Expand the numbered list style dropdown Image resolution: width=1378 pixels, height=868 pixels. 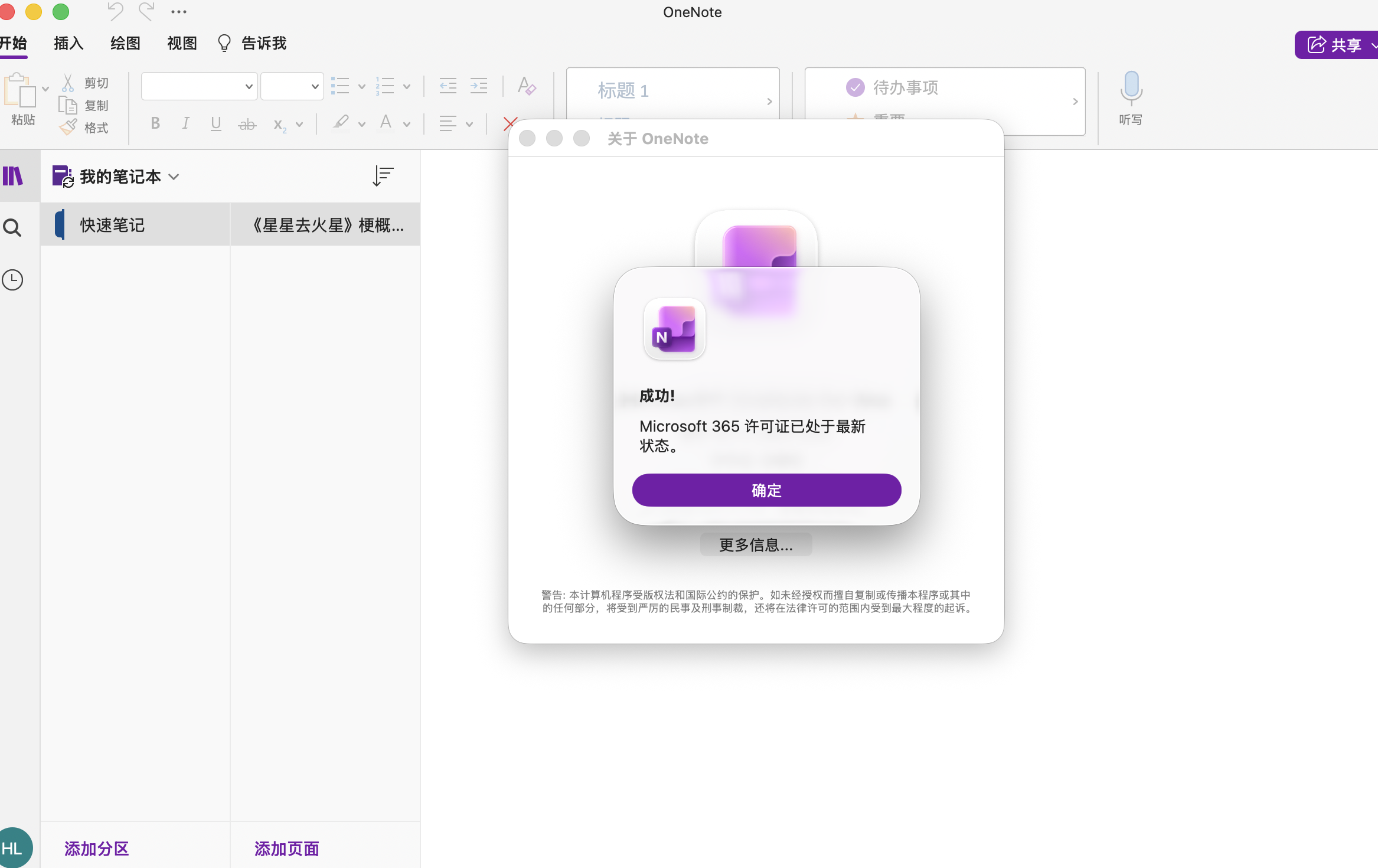tap(407, 87)
